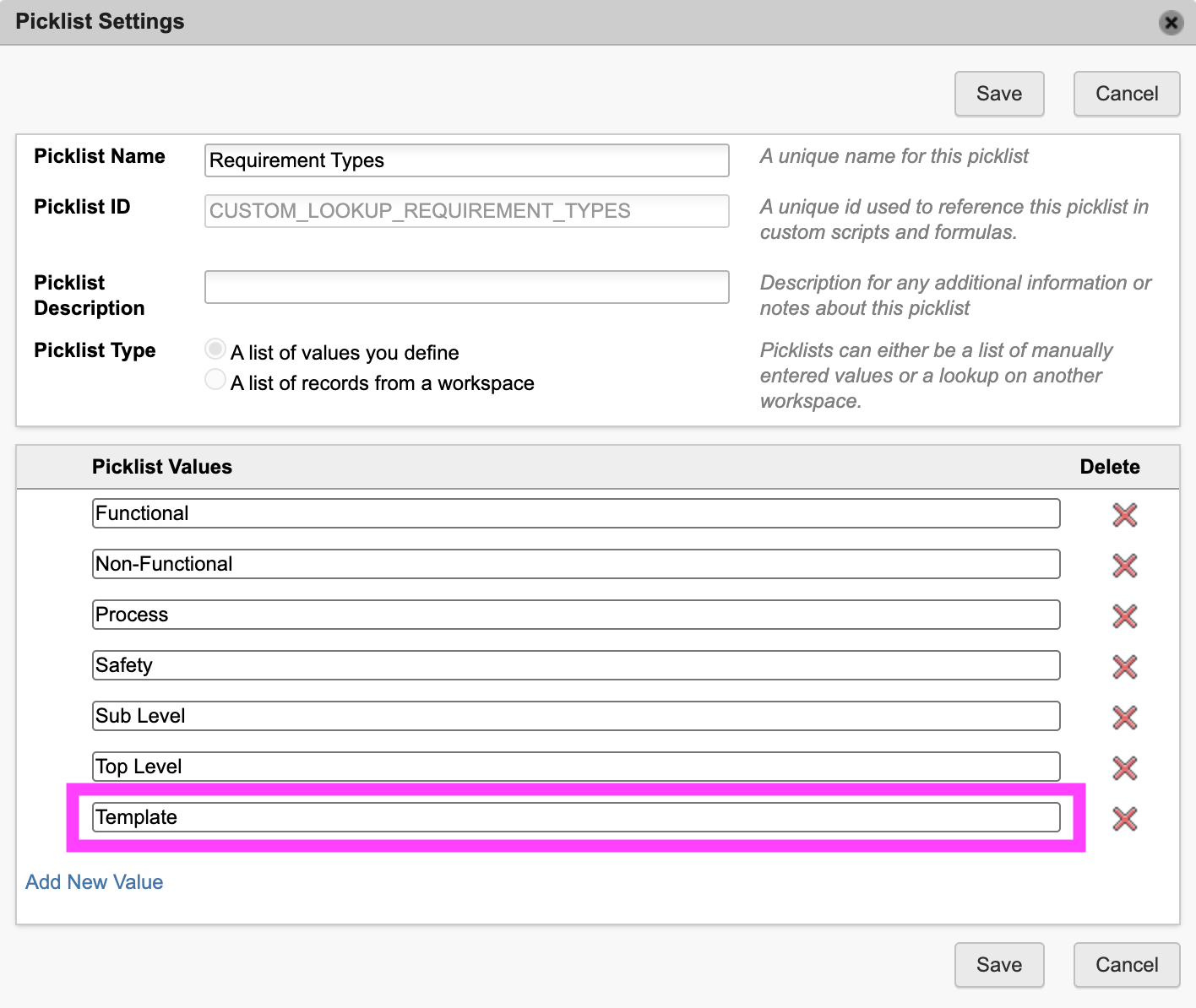This screenshot has width=1196, height=1008.
Task: Remove the Safety picklist value
Action: [x=1125, y=667]
